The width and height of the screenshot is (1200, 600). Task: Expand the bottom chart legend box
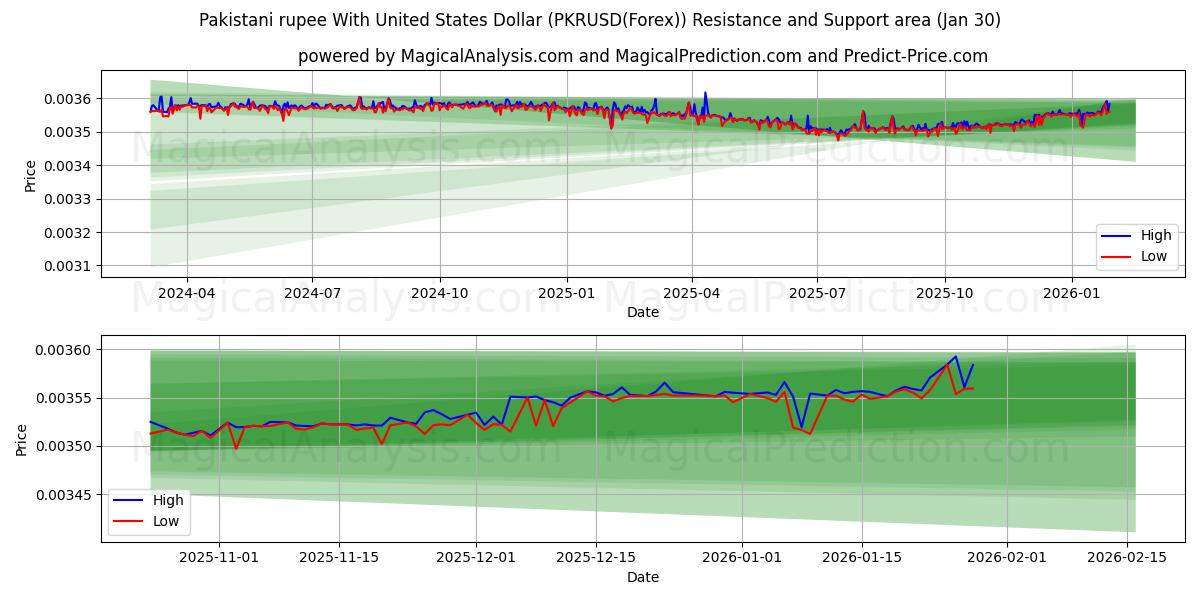click(151, 510)
